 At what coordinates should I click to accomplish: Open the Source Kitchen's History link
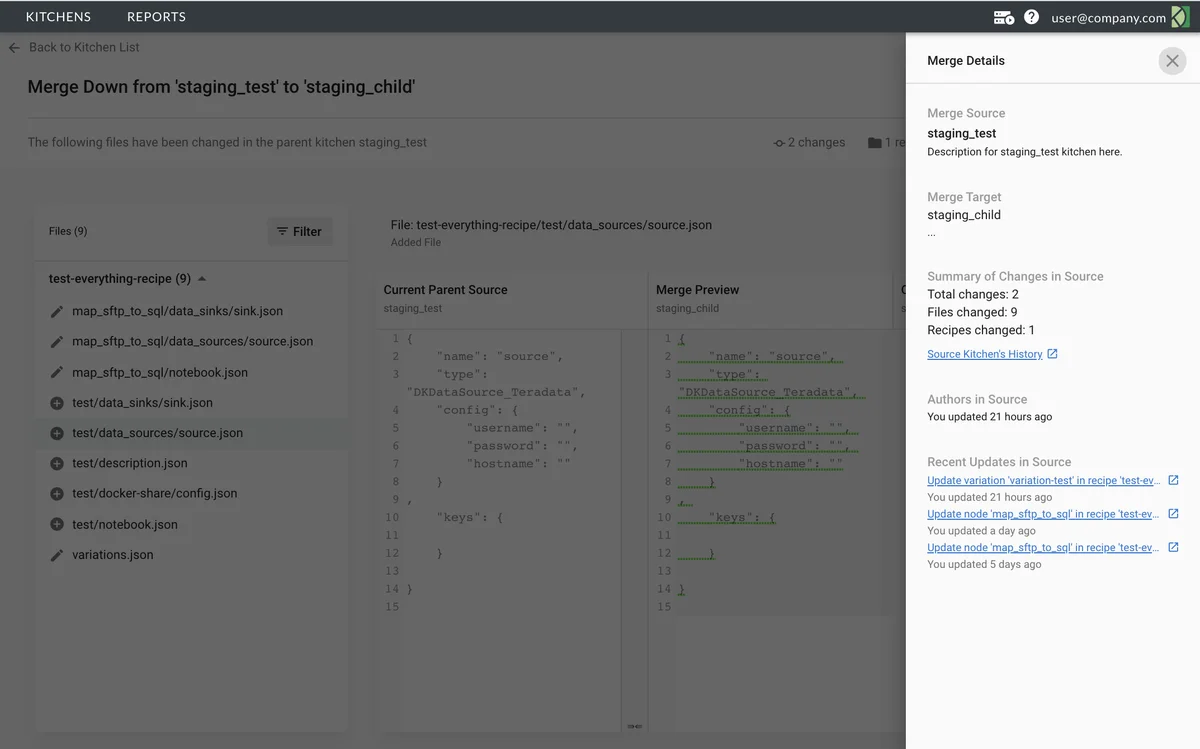[x=984, y=354]
